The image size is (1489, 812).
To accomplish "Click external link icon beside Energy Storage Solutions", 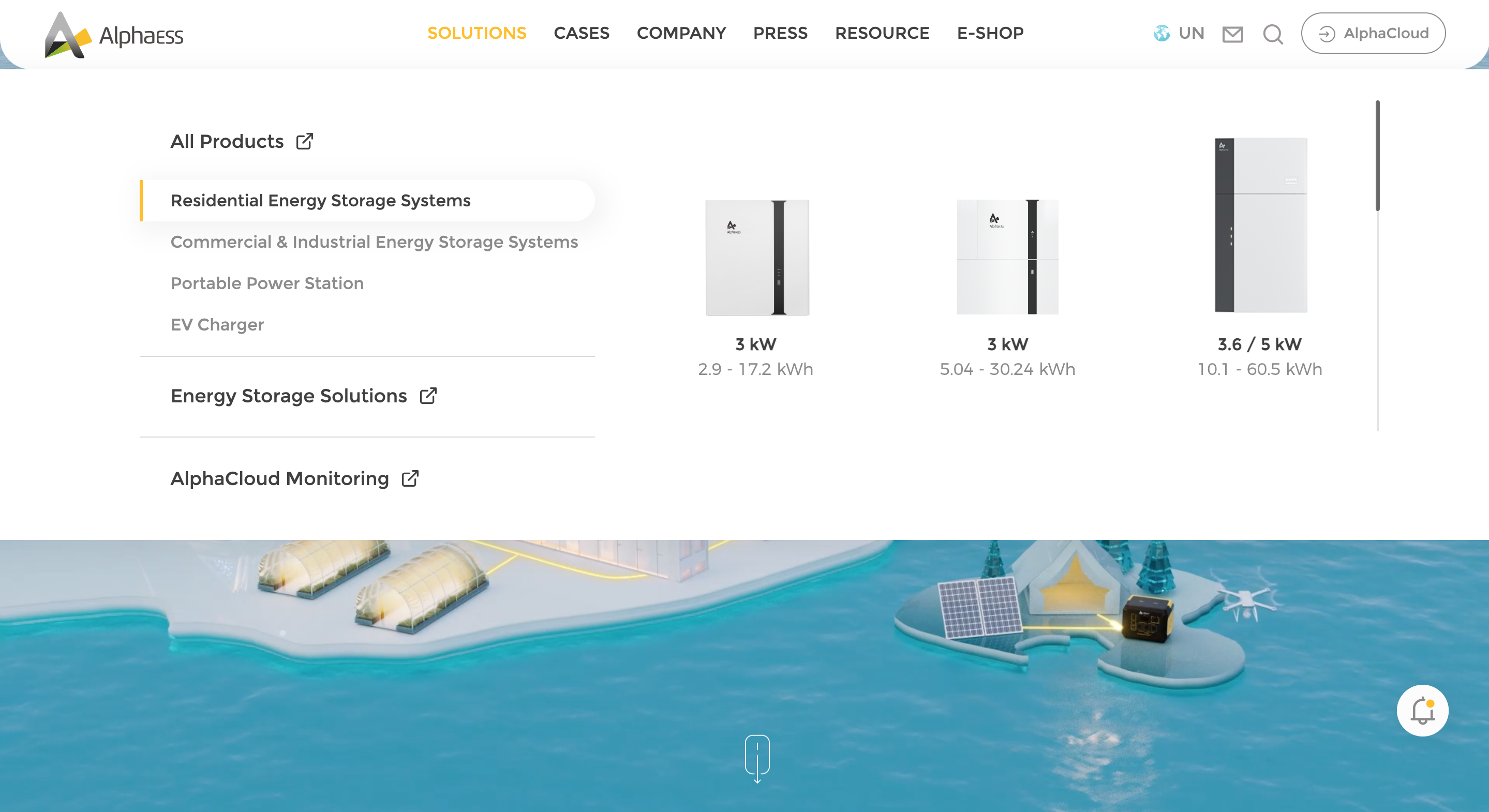I will 428,396.
